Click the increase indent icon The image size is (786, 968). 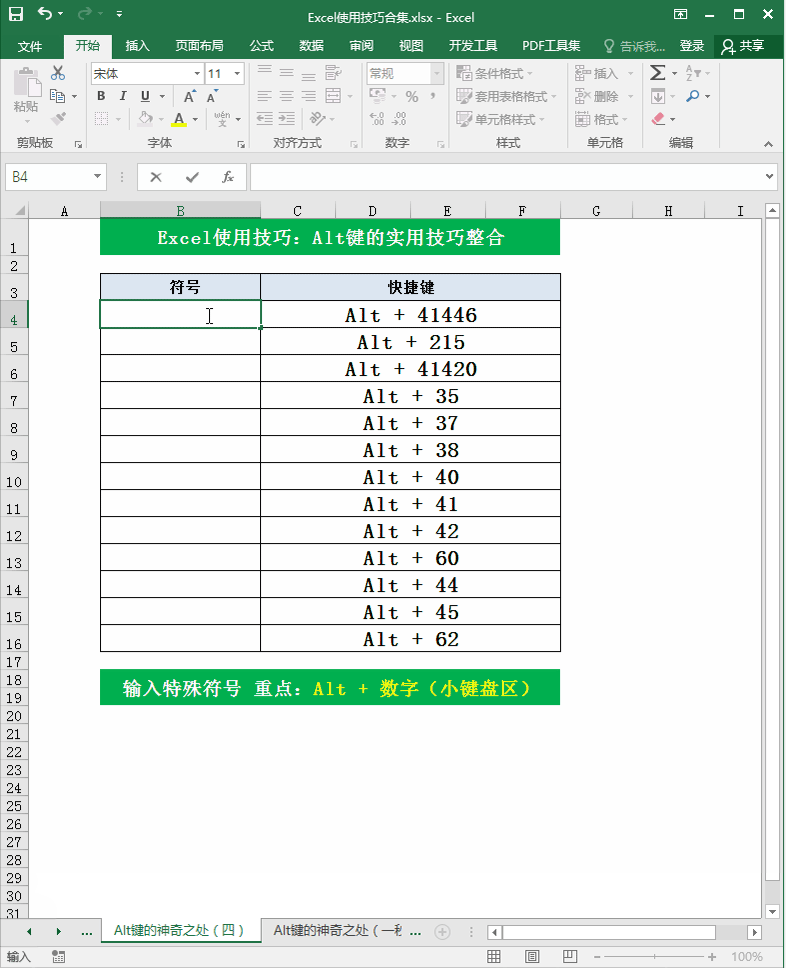286,119
